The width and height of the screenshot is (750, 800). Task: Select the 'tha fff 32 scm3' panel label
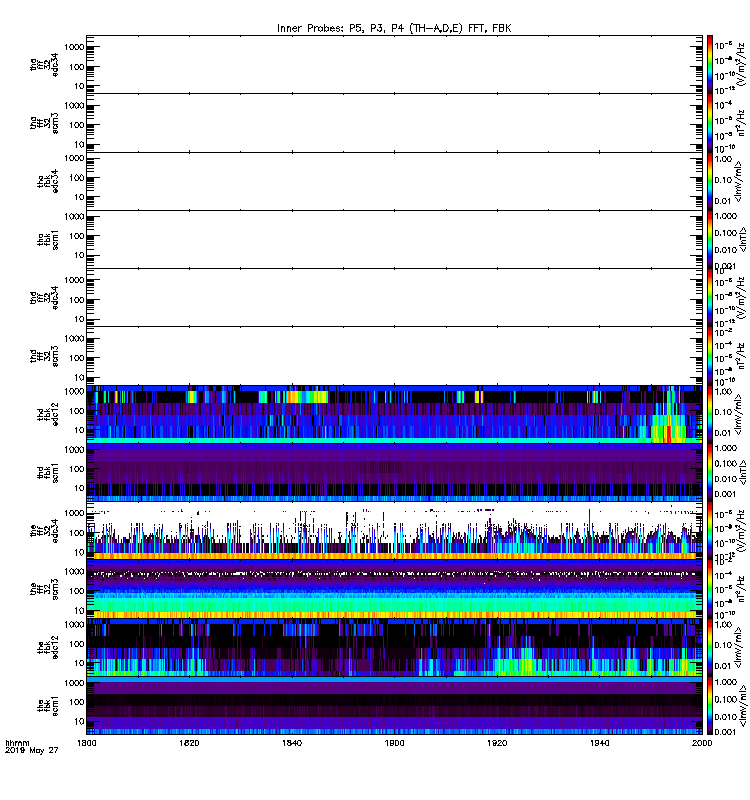point(44,123)
